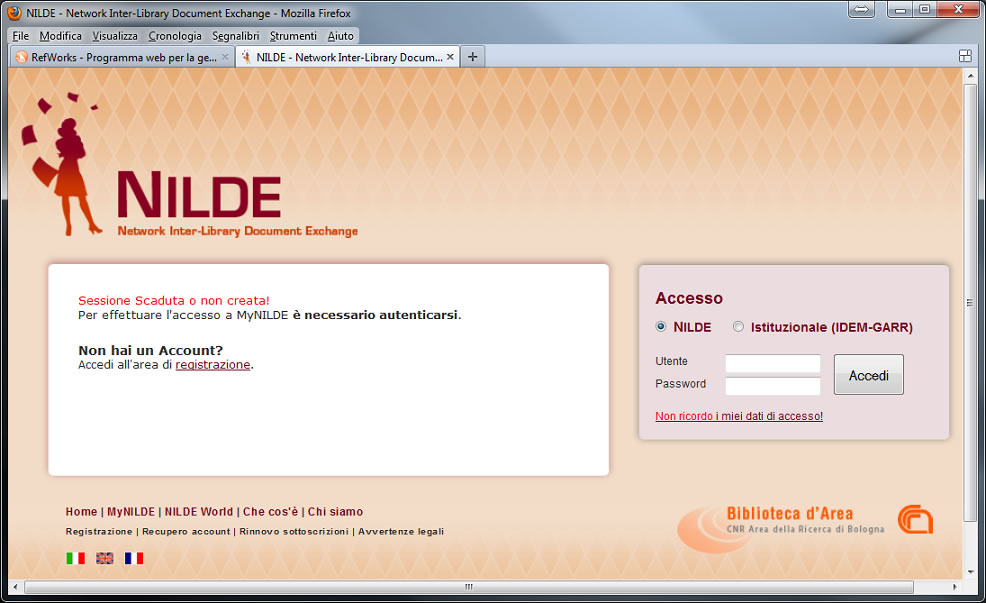Open the NILDE World footer link
Screen dimensions: 986x603
pos(199,512)
